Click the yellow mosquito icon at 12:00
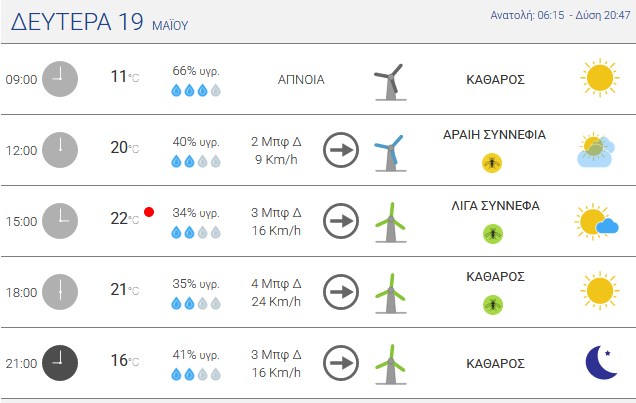This screenshot has width=636, height=403. 492,163
